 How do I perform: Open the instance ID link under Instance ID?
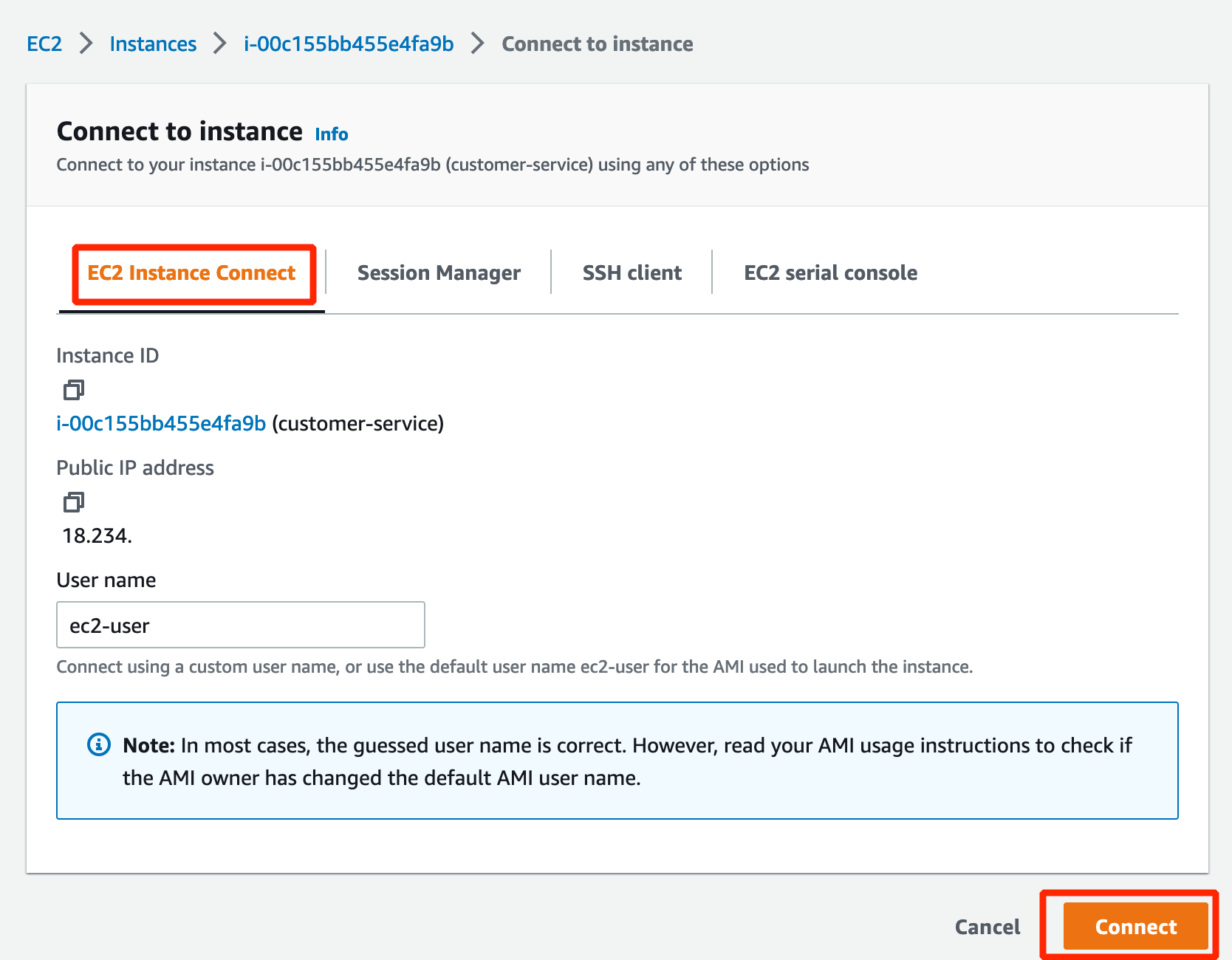pos(161,424)
